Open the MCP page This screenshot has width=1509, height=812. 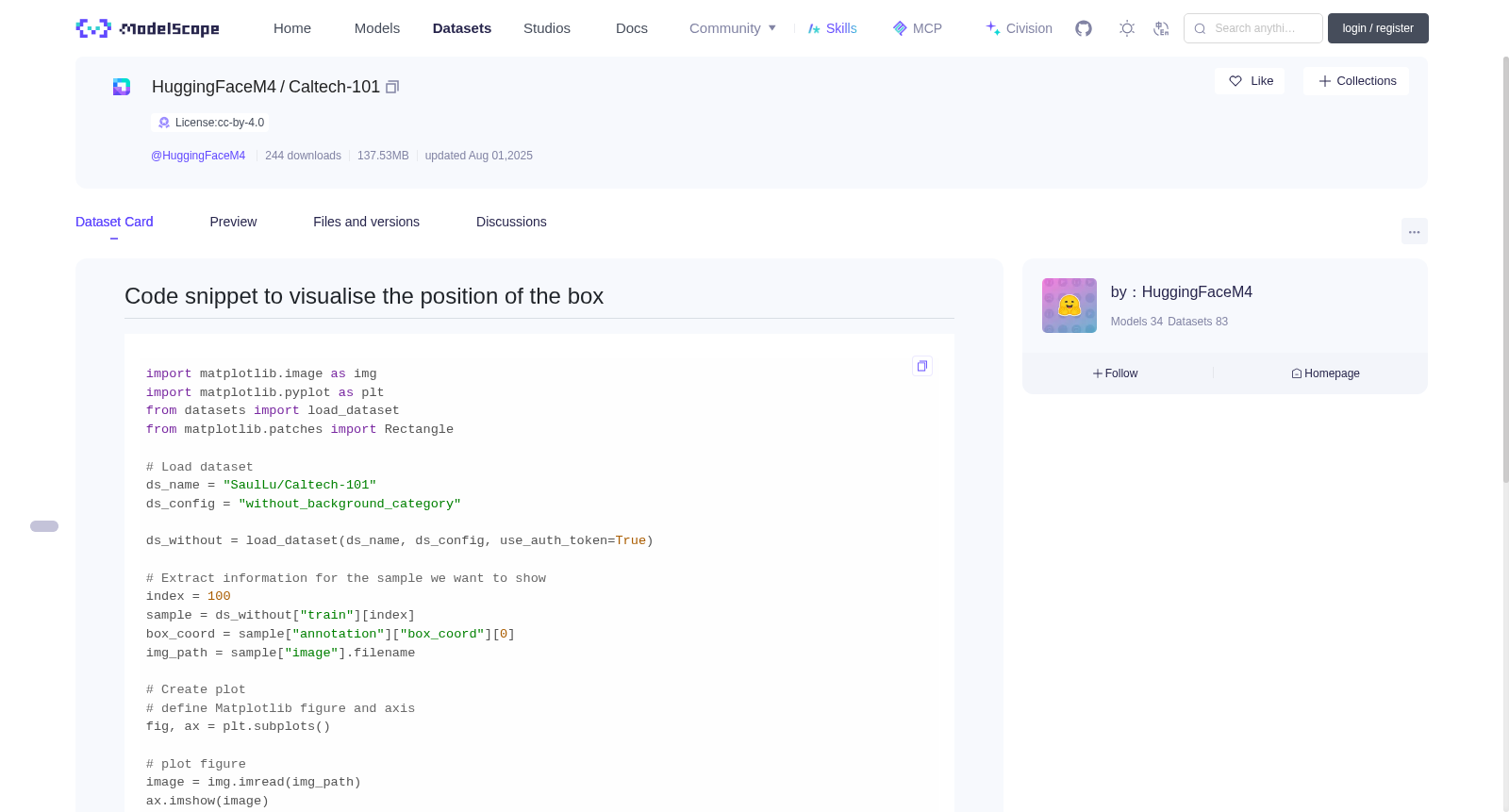click(917, 28)
